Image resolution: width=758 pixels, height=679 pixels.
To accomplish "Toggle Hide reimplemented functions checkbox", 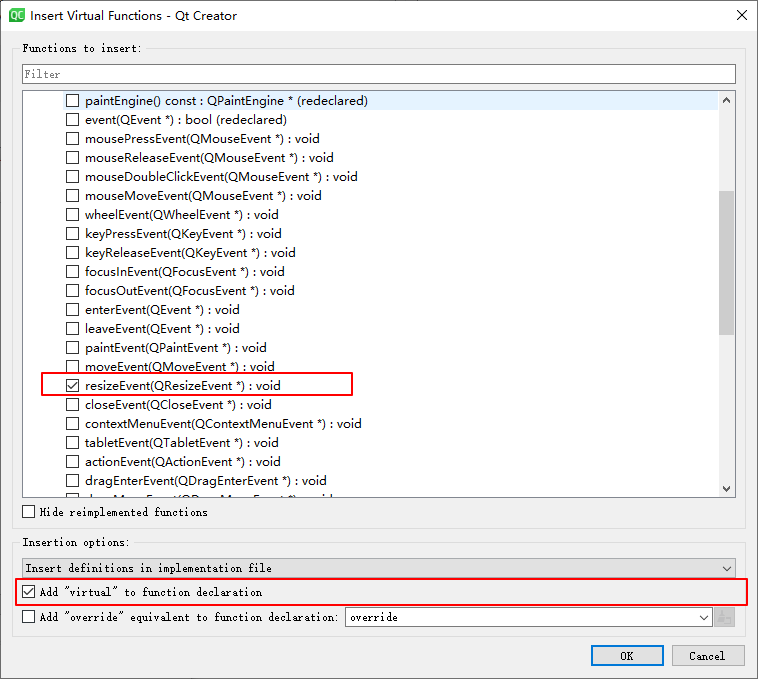I will coord(29,512).
